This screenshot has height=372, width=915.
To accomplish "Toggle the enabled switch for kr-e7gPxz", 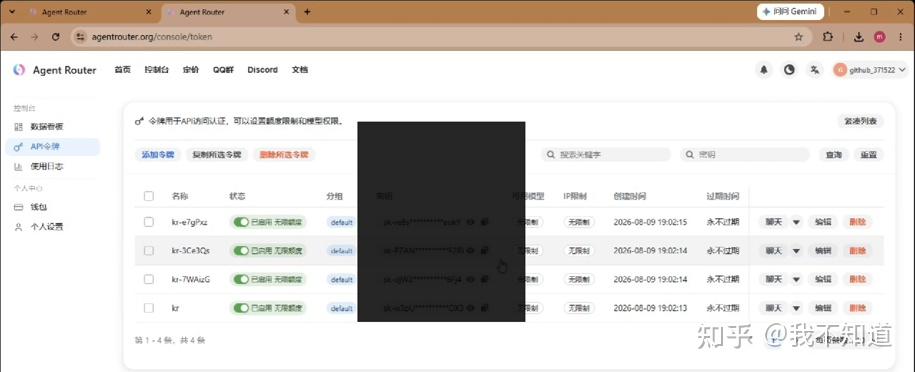I will [x=241, y=222].
